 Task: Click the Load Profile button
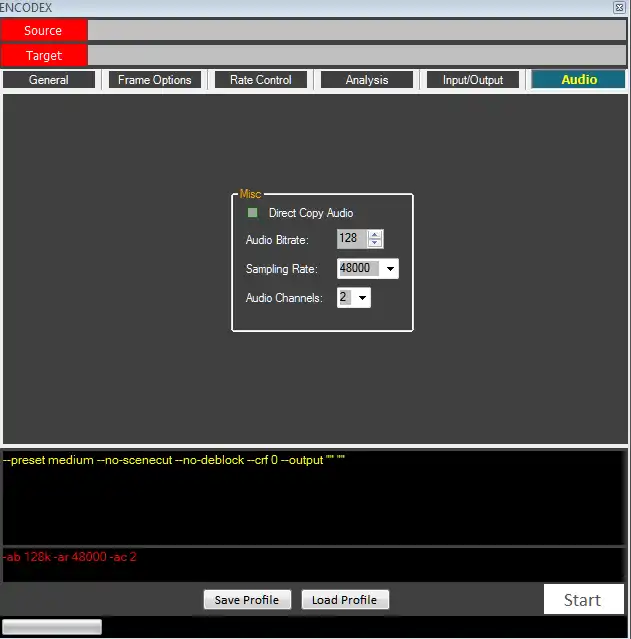click(x=345, y=600)
